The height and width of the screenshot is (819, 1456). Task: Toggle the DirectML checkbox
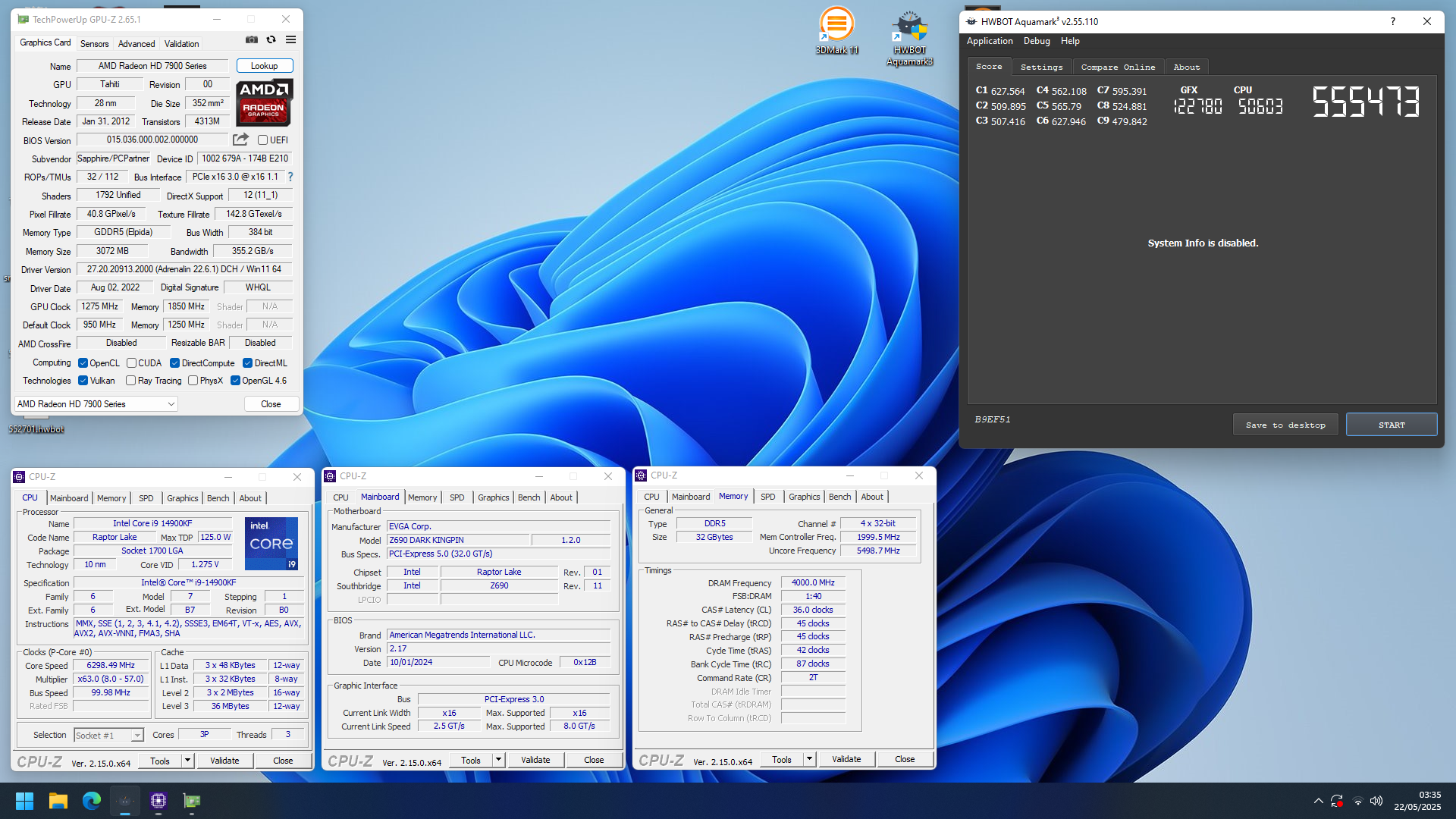[247, 363]
